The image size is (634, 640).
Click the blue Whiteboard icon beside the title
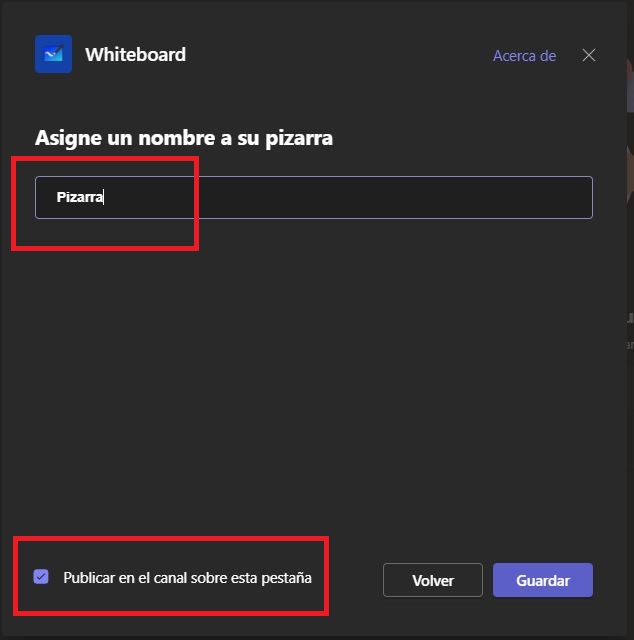(53, 55)
